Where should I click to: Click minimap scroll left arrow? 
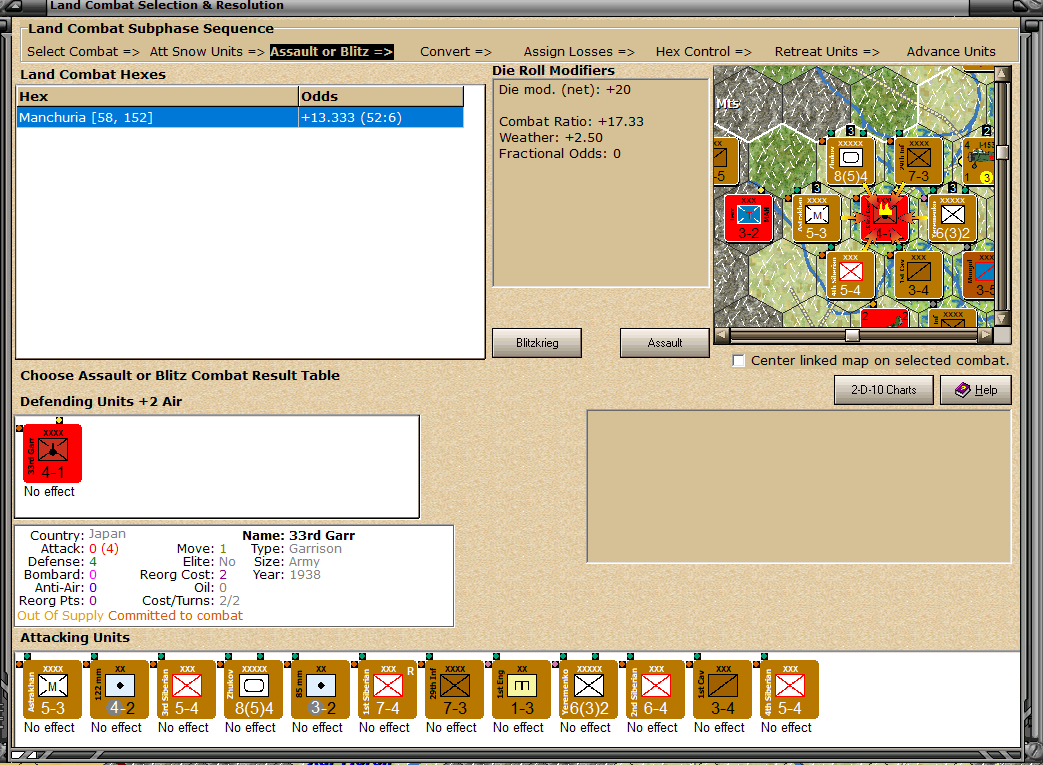721,335
